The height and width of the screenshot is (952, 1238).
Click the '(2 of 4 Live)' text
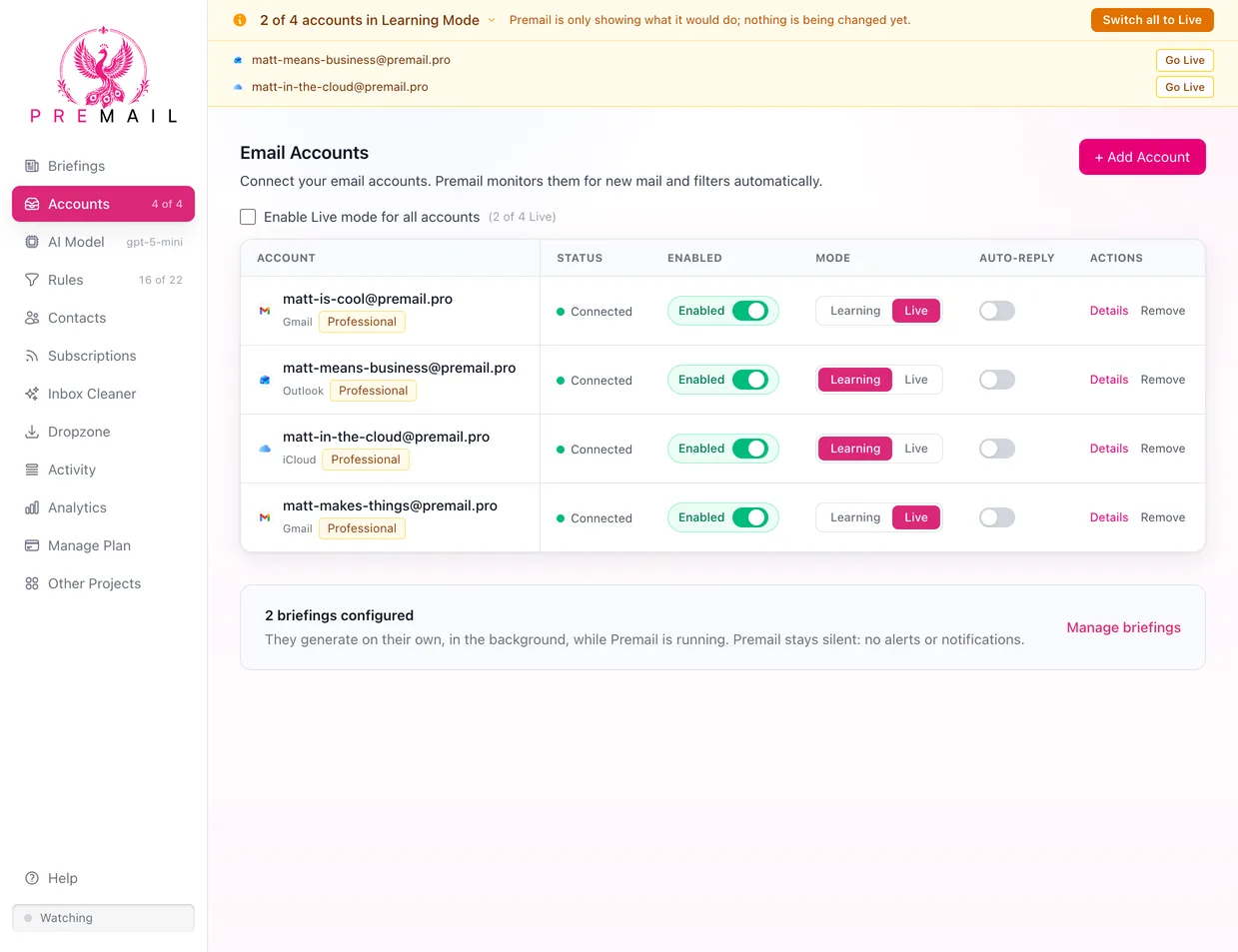point(523,217)
